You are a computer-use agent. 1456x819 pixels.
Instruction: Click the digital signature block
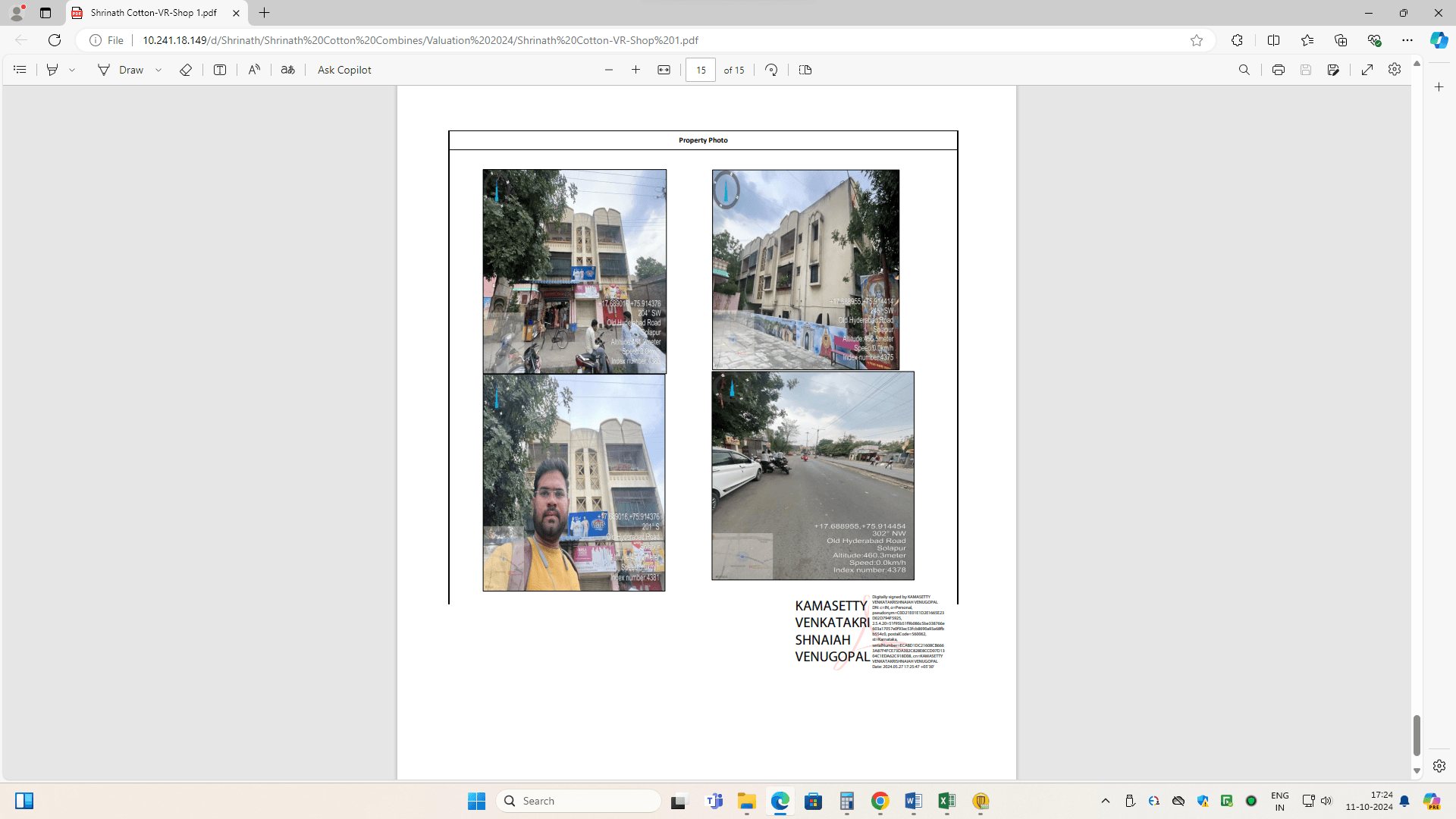pyautogui.click(x=870, y=632)
